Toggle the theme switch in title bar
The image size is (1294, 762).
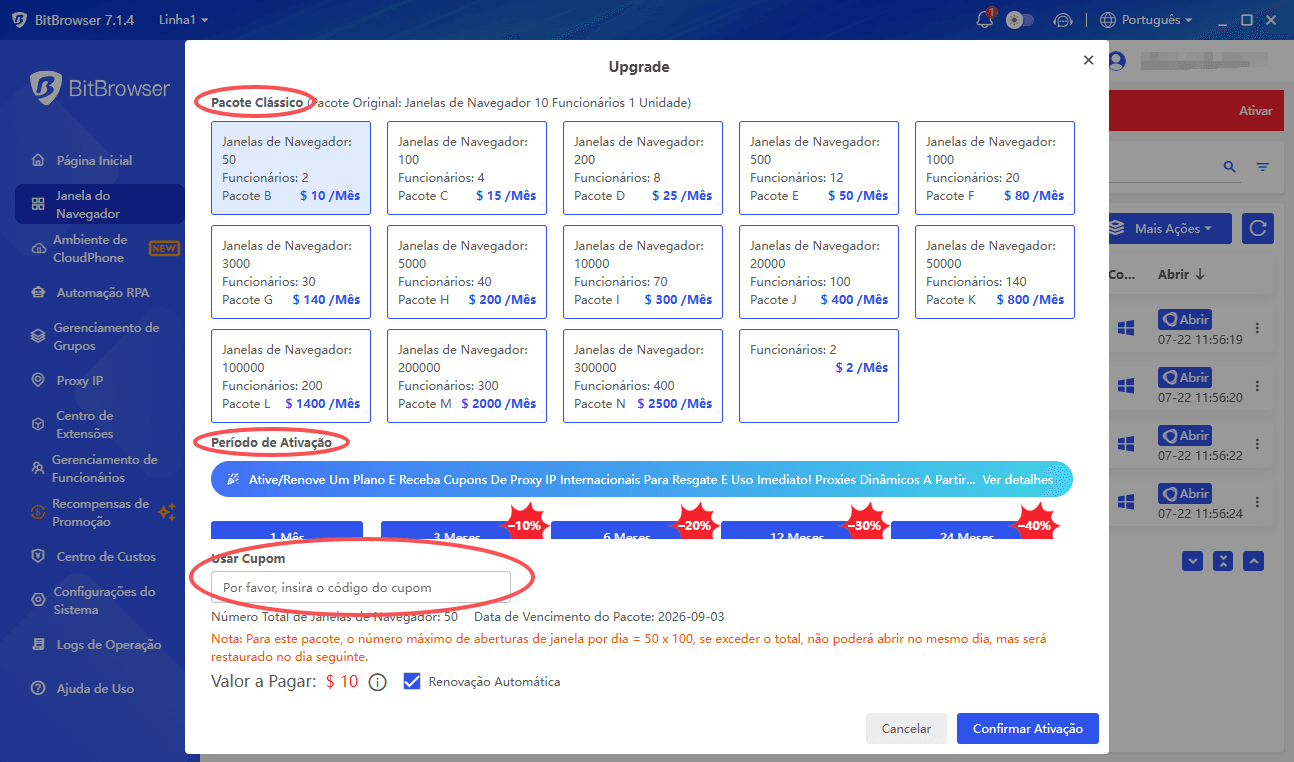(1020, 20)
